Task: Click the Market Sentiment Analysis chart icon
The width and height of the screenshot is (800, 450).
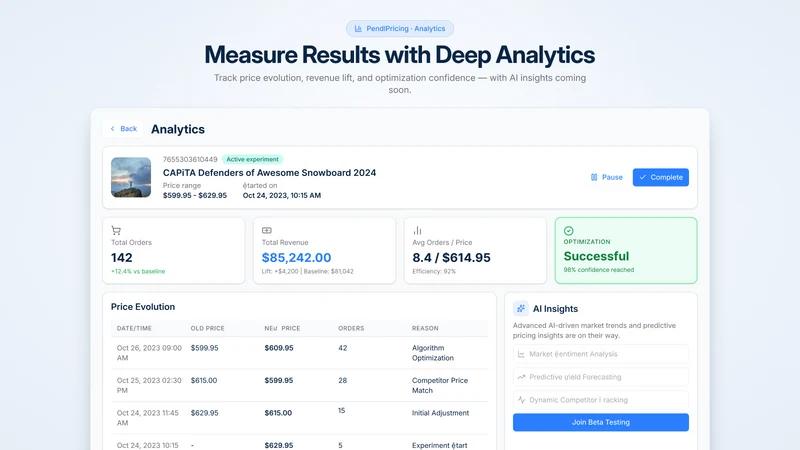Action: point(521,354)
